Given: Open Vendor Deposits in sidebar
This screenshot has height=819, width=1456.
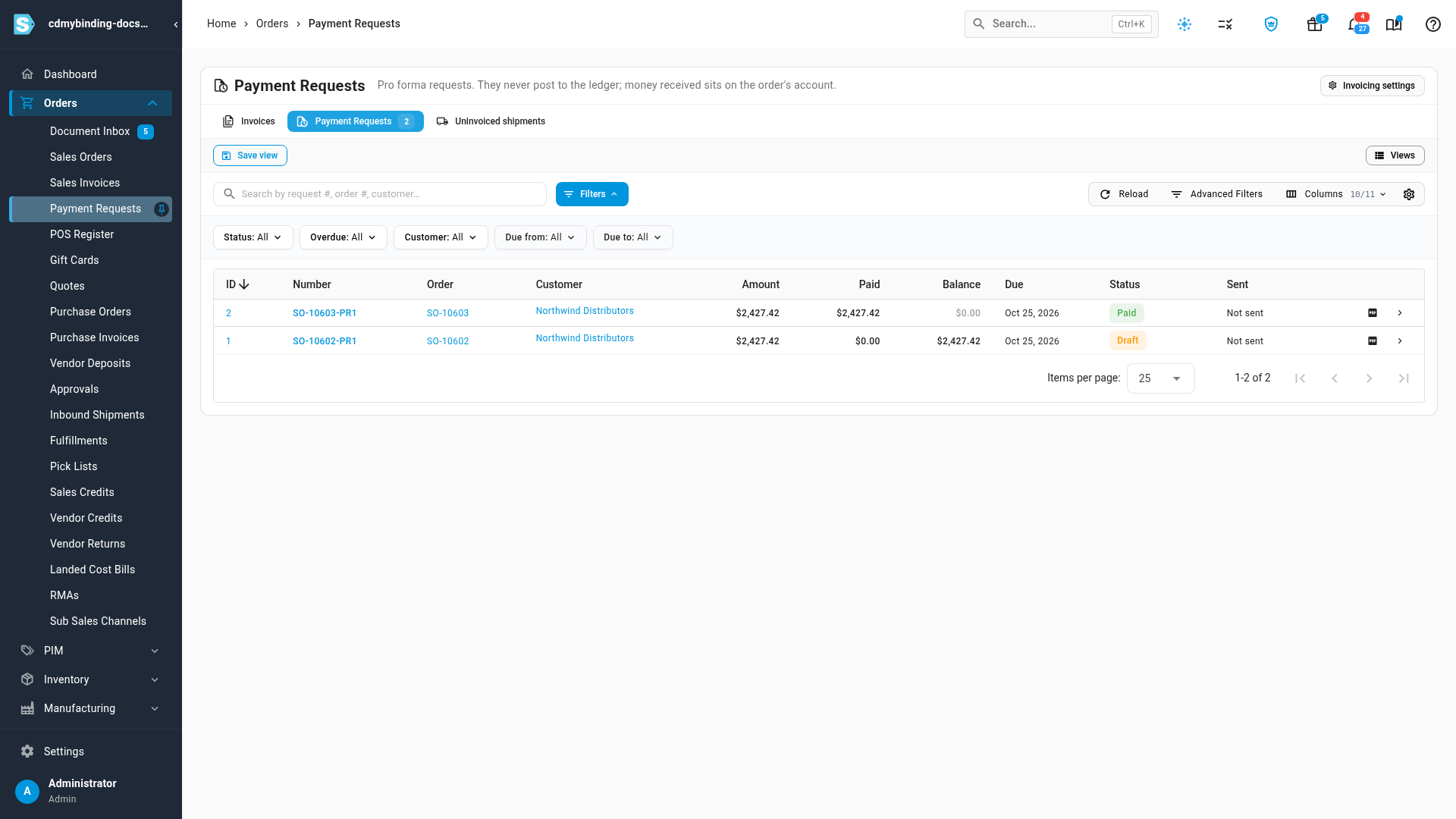Looking at the screenshot, I should pyautogui.click(x=91, y=363).
